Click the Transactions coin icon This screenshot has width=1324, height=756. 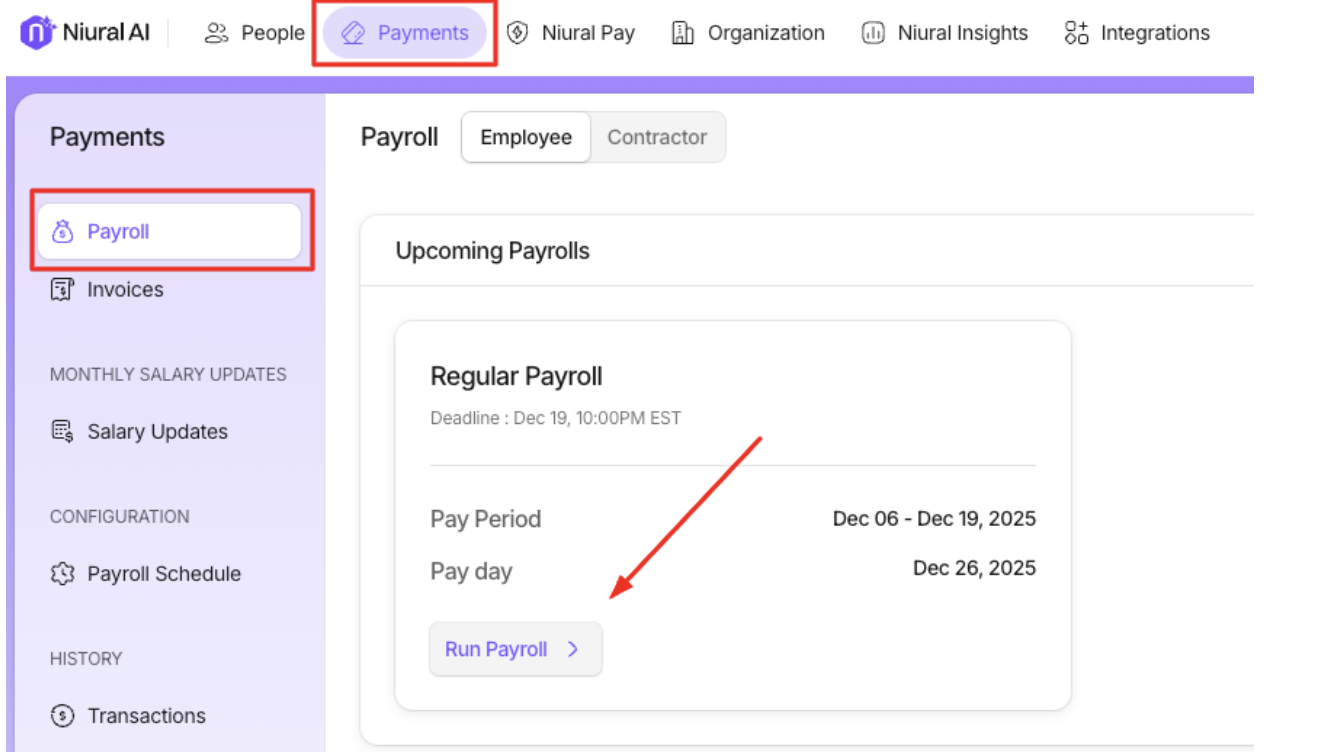[x=62, y=716]
